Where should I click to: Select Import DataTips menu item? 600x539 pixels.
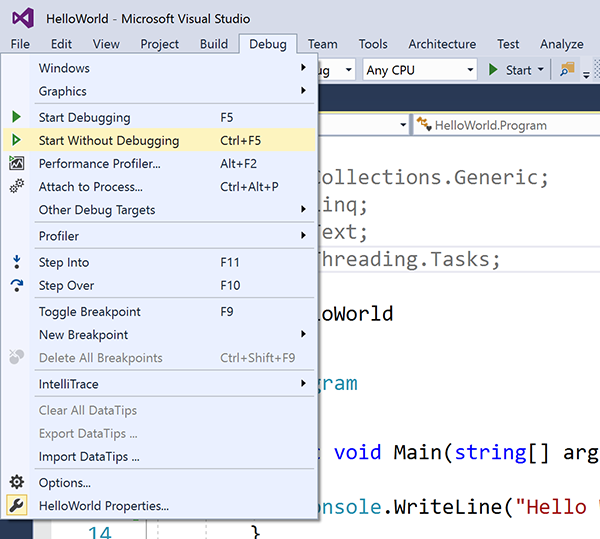[159, 456]
